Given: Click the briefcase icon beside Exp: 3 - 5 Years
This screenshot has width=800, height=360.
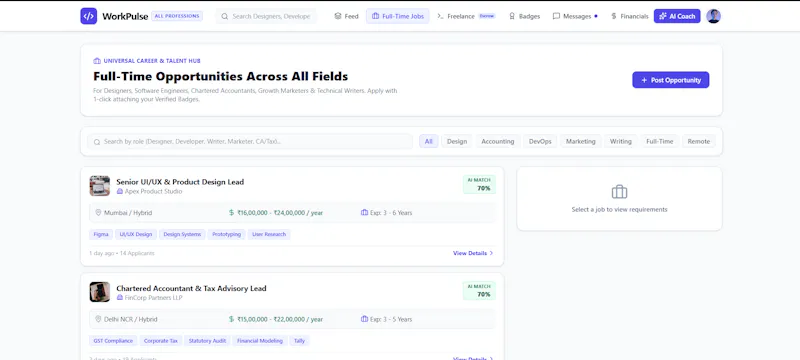Looking at the screenshot, I should pos(364,319).
